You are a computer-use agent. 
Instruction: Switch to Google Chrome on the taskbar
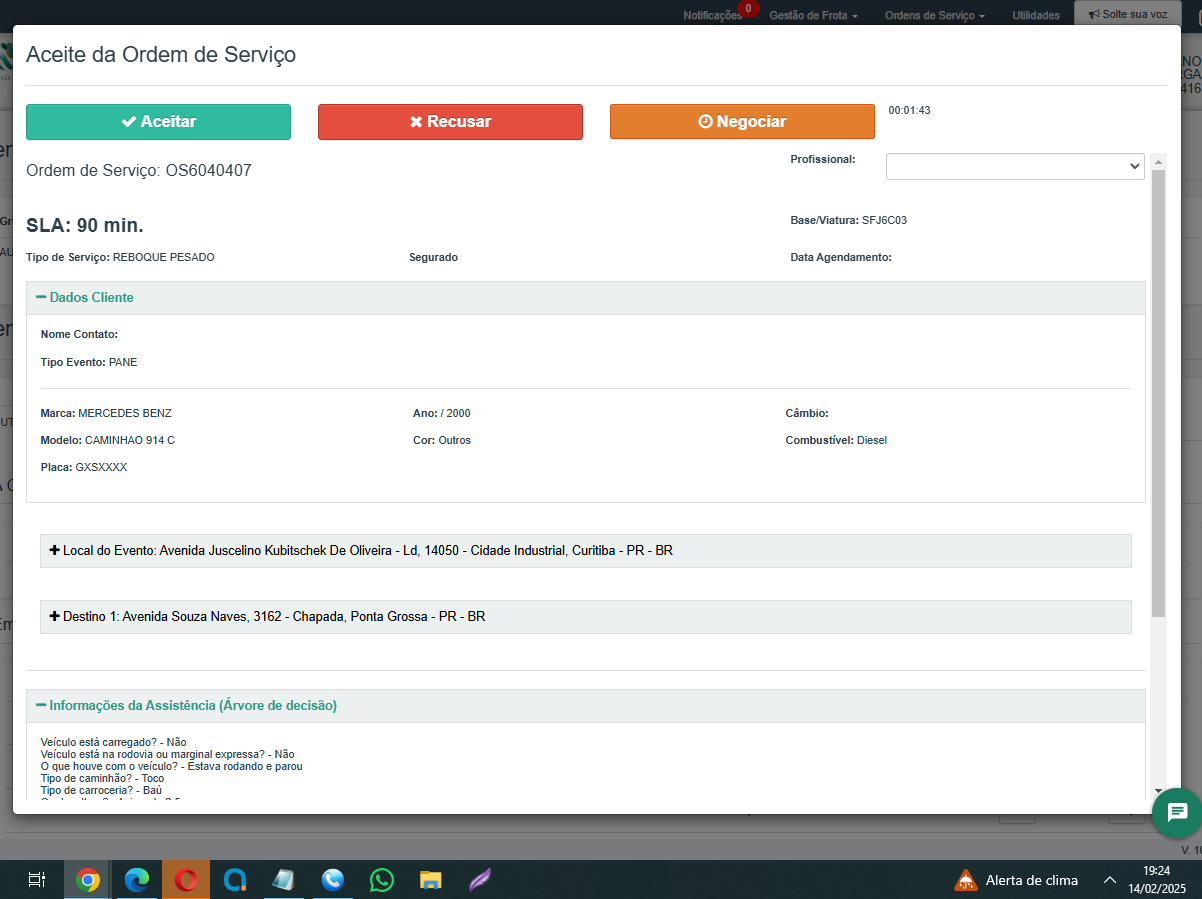88,880
